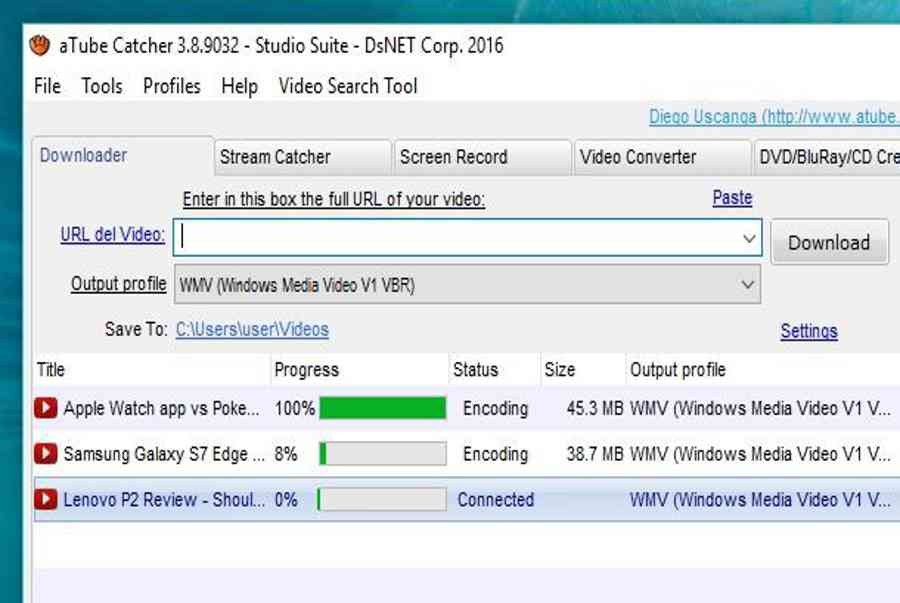Viewport: 900px width, 603px height.
Task: Open the Settings link
Action: coord(808,331)
